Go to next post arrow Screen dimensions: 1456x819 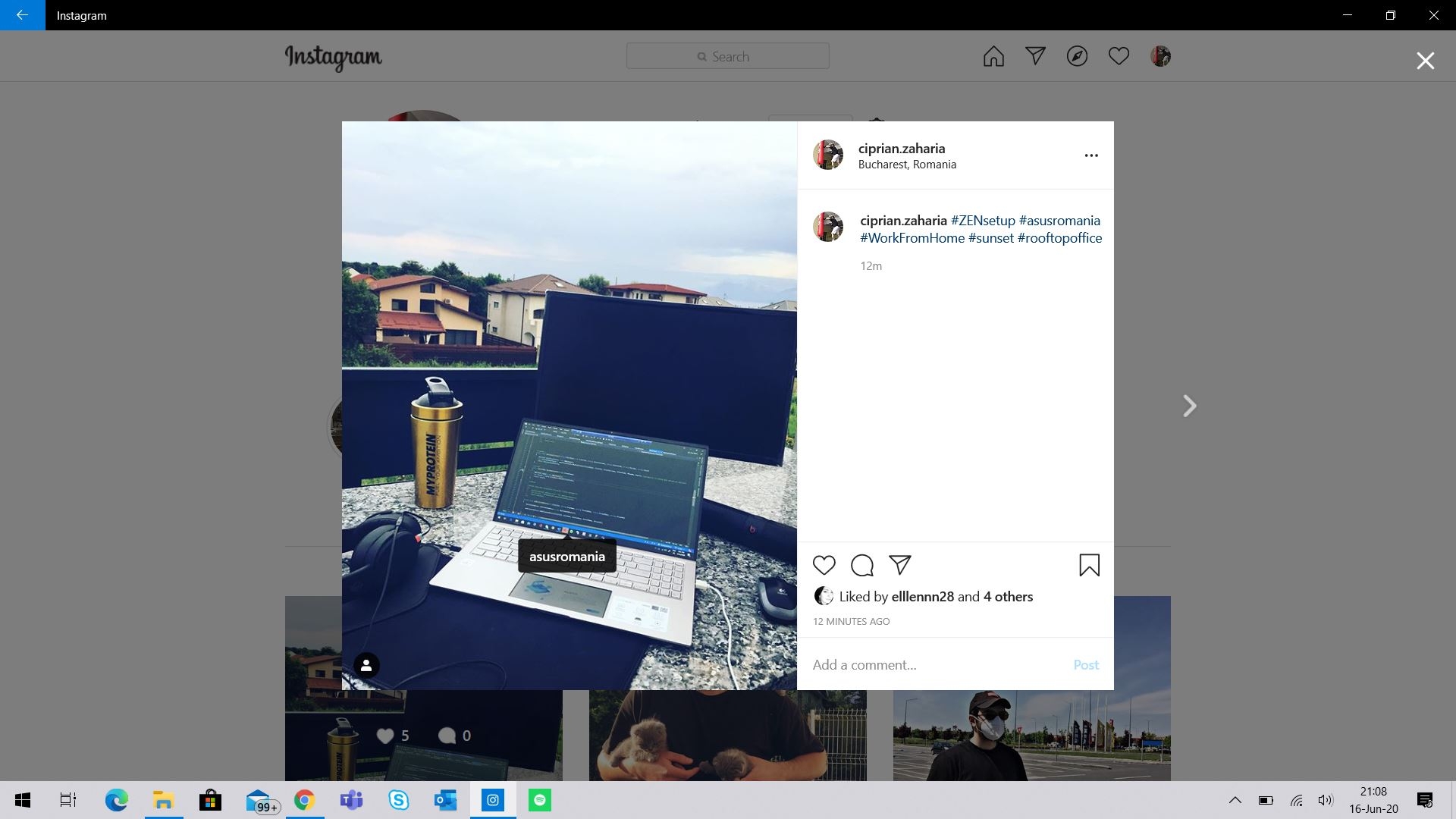tap(1190, 406)
